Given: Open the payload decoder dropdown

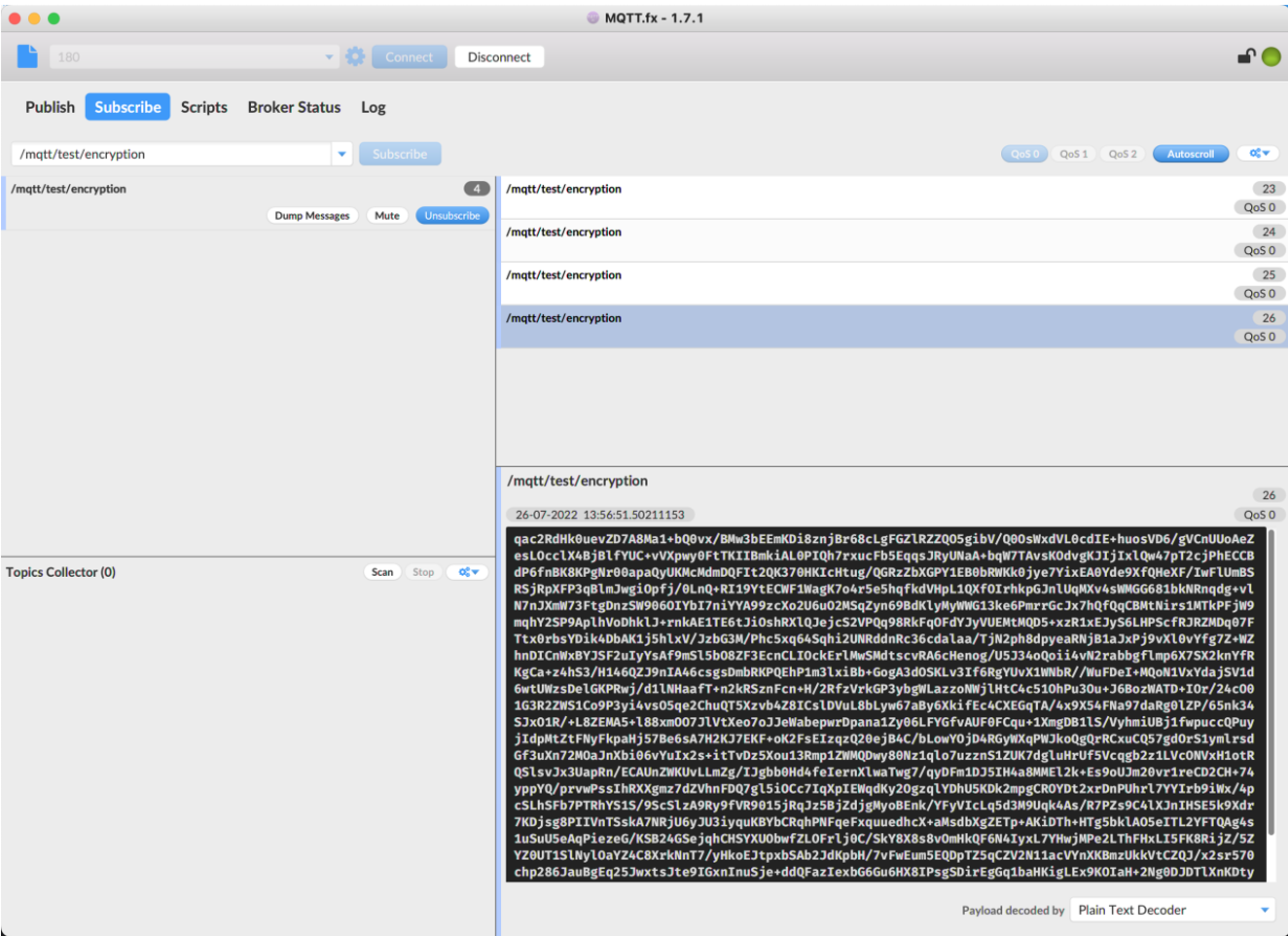Looking at the screenshot, I should [x=1172, y=910].
